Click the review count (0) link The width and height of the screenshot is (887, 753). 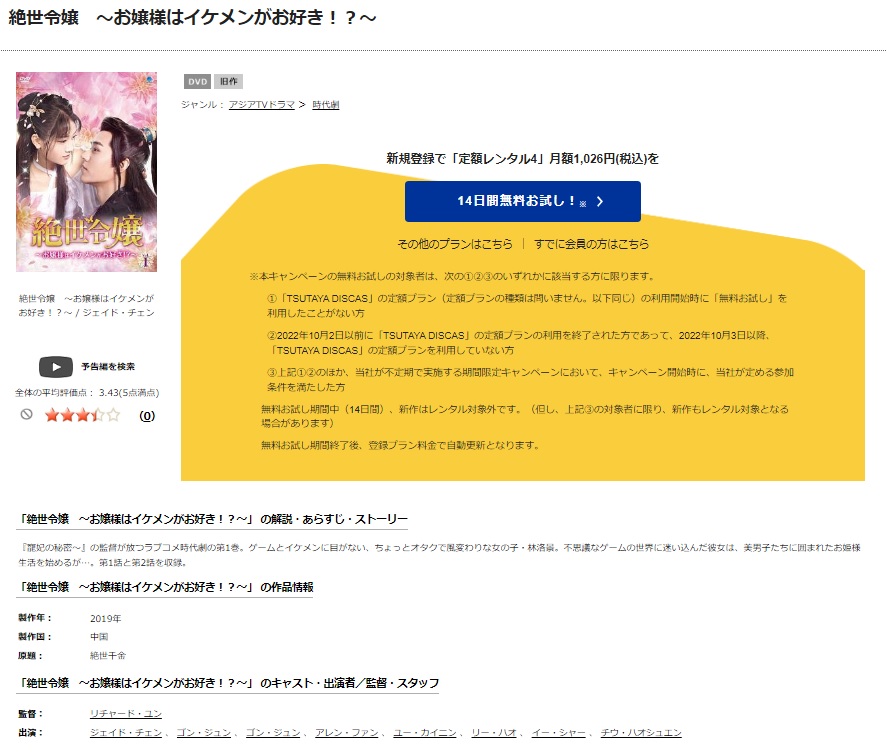147,416
